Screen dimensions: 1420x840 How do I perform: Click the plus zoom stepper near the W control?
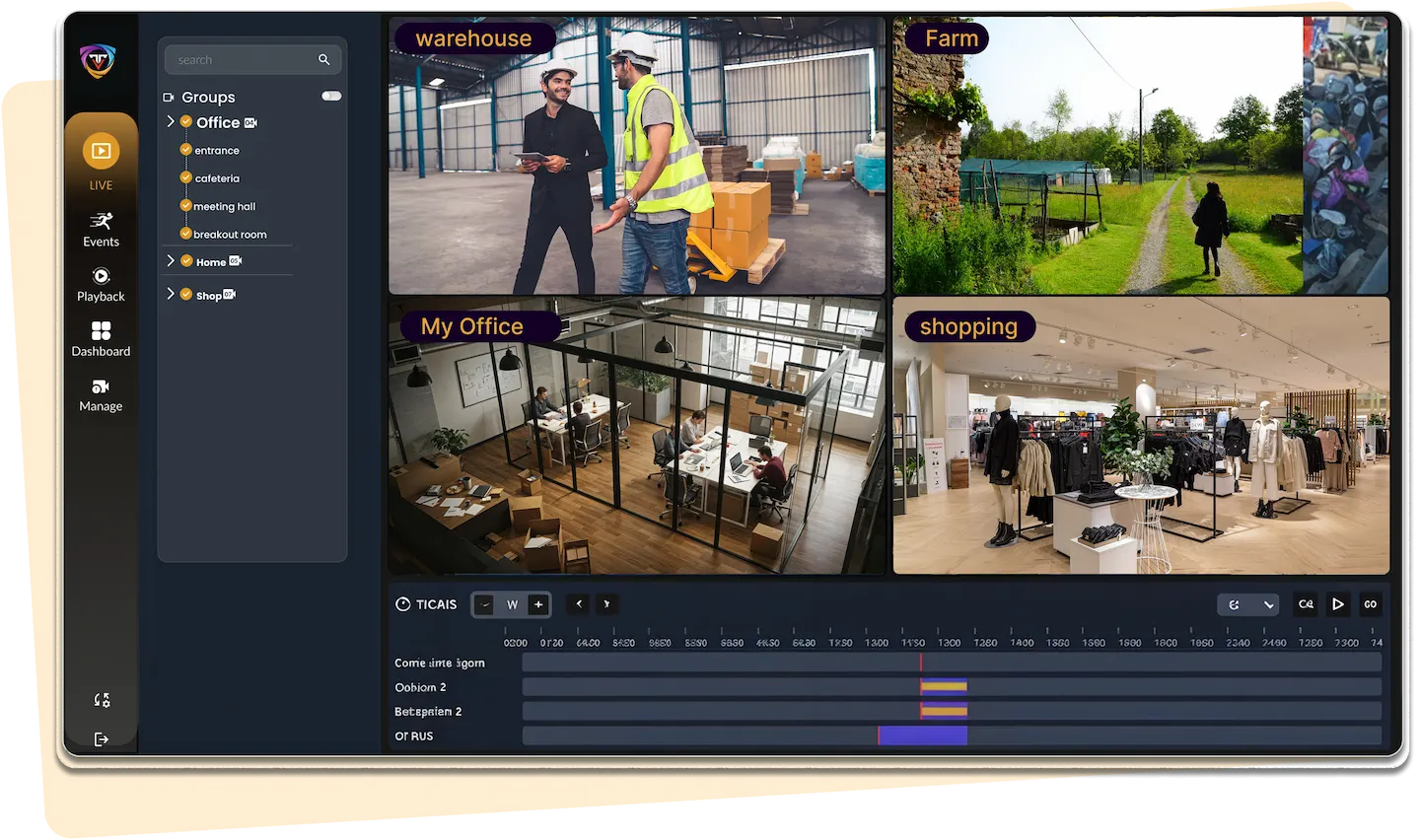537,604
